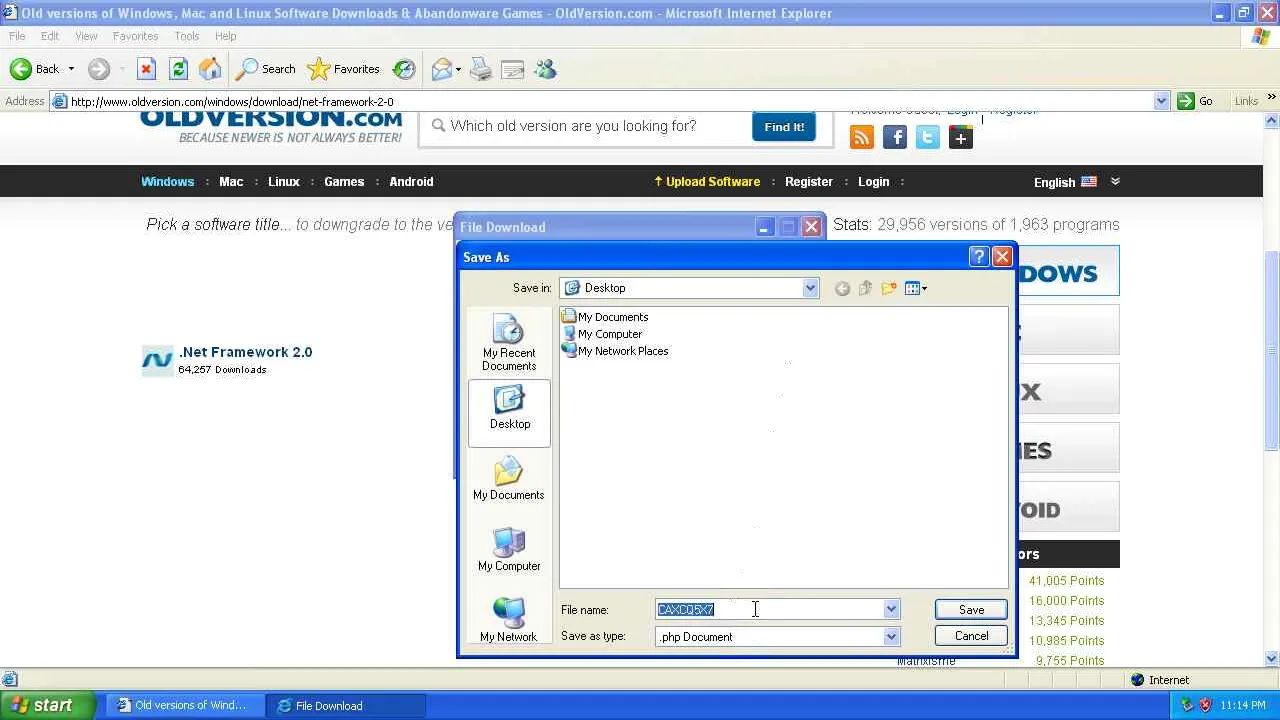This screenshot has width=1280, height=720.
Task: Open the Favorites menu in menu bar
Action: (x=135, y=36)
